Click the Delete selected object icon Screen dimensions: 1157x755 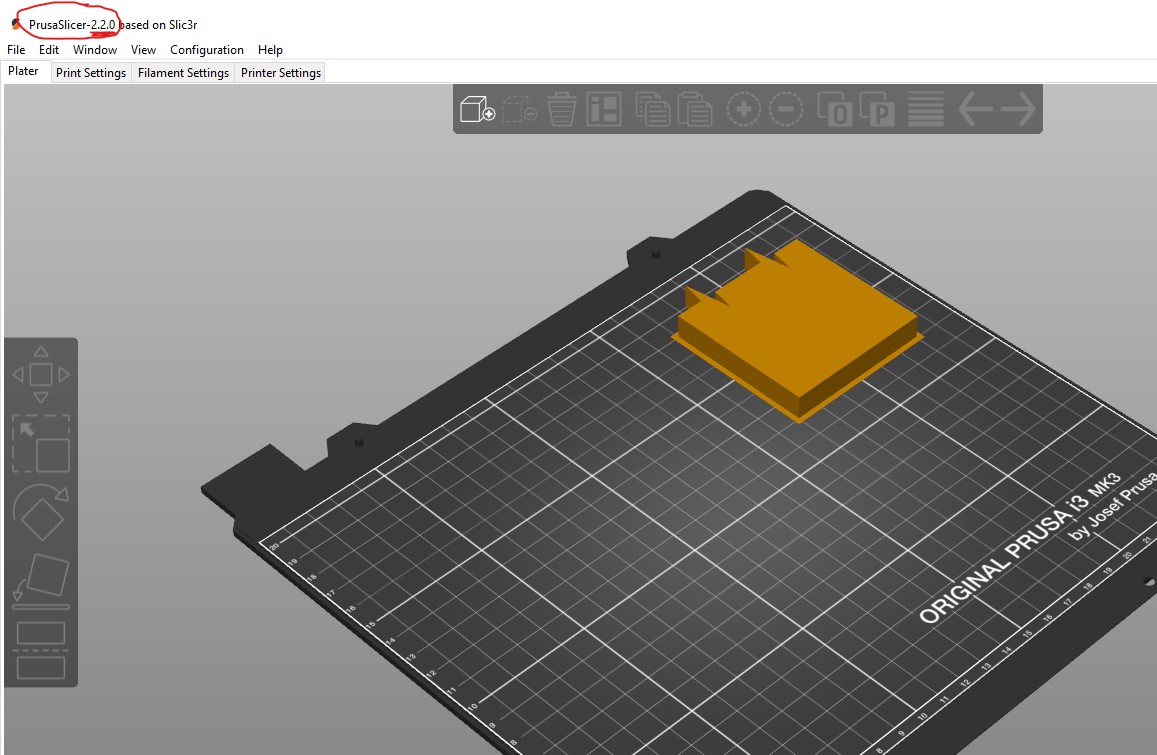[519, 109]
